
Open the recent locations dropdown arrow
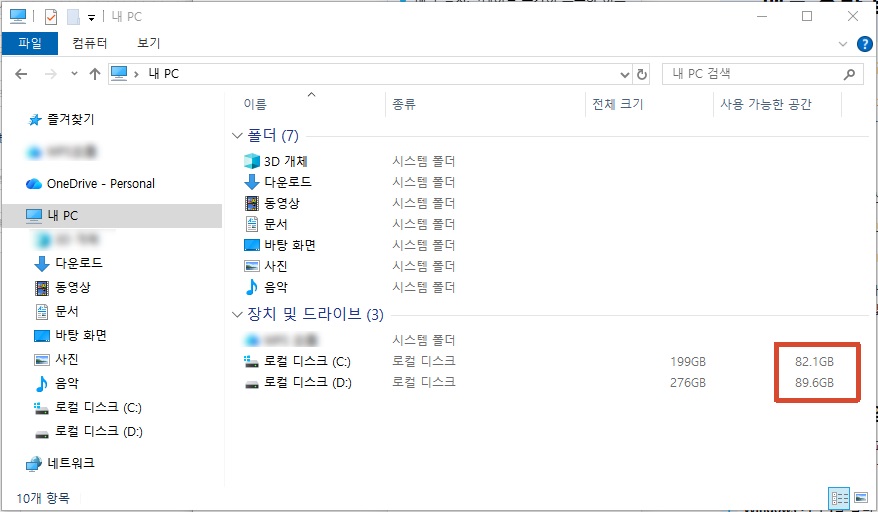pyautogui.click(x=74, y=74)
